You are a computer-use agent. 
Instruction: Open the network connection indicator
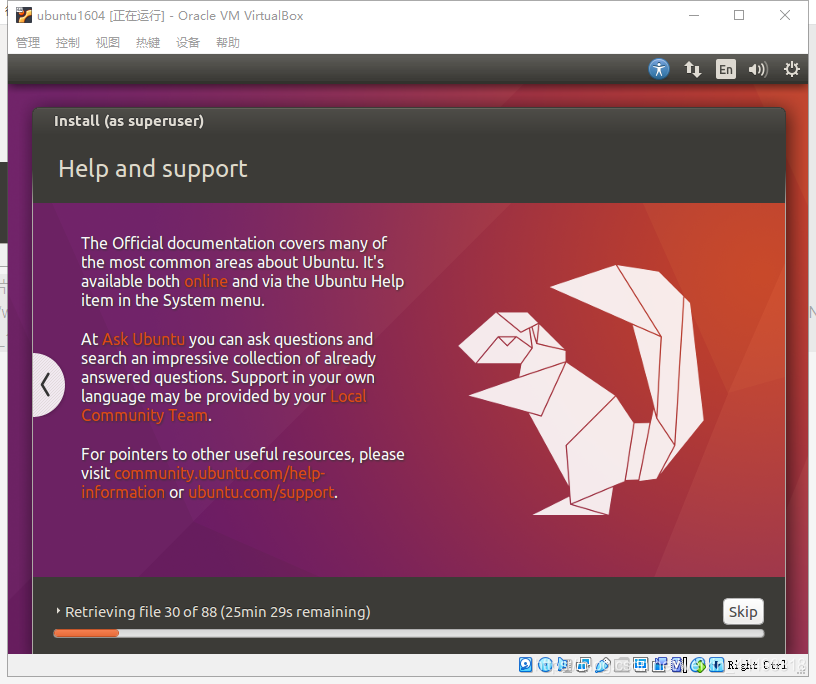[x=692, y=69]
